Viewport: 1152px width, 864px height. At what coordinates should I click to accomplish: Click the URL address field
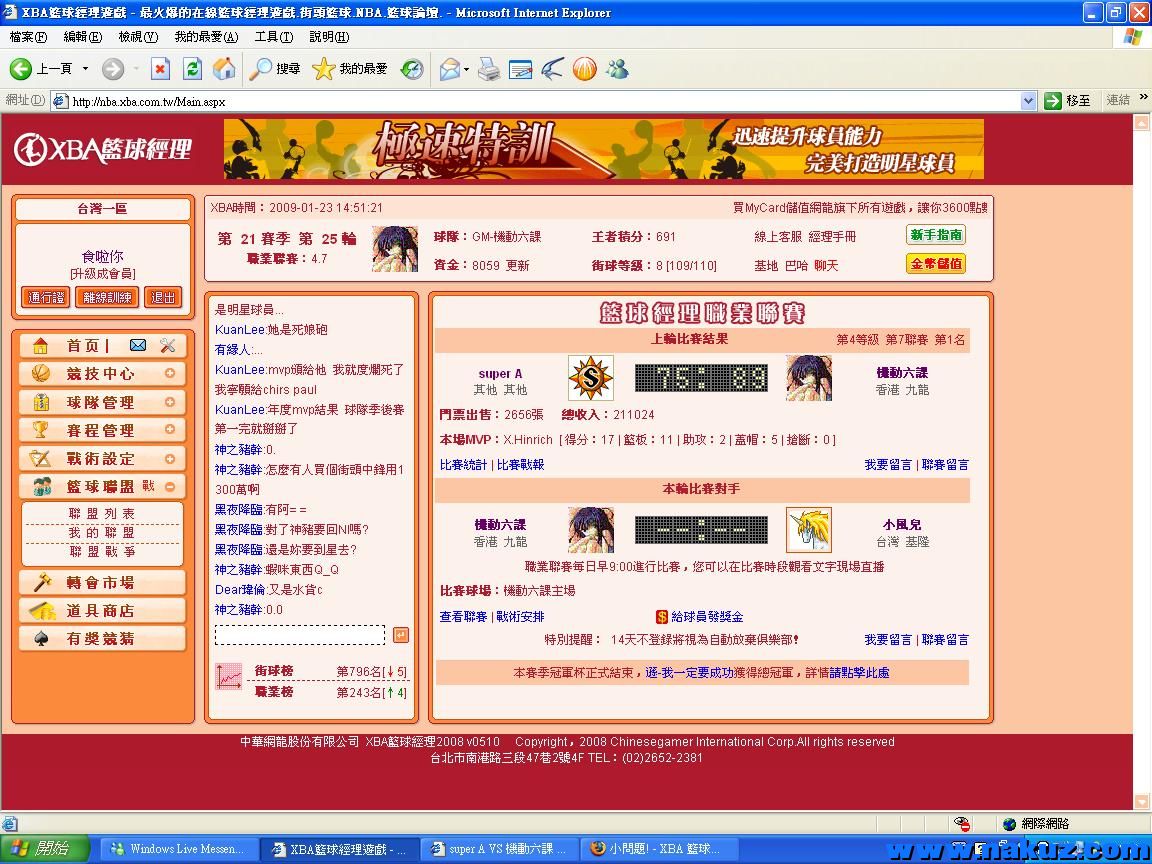tap(545, 101)
